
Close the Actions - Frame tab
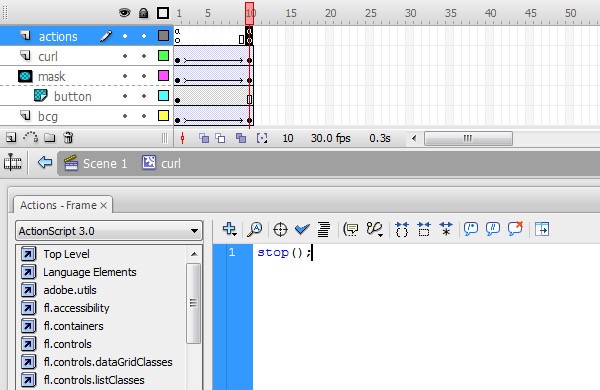(103, 206)
